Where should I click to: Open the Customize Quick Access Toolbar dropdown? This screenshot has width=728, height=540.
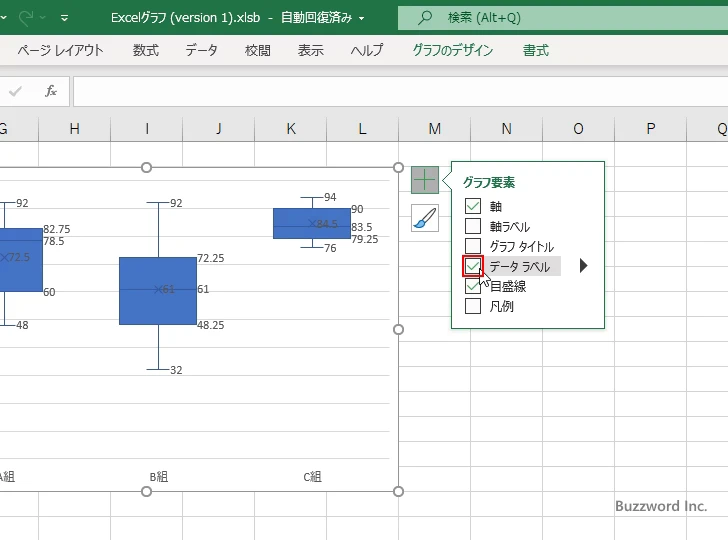click(x=65, y=18)
